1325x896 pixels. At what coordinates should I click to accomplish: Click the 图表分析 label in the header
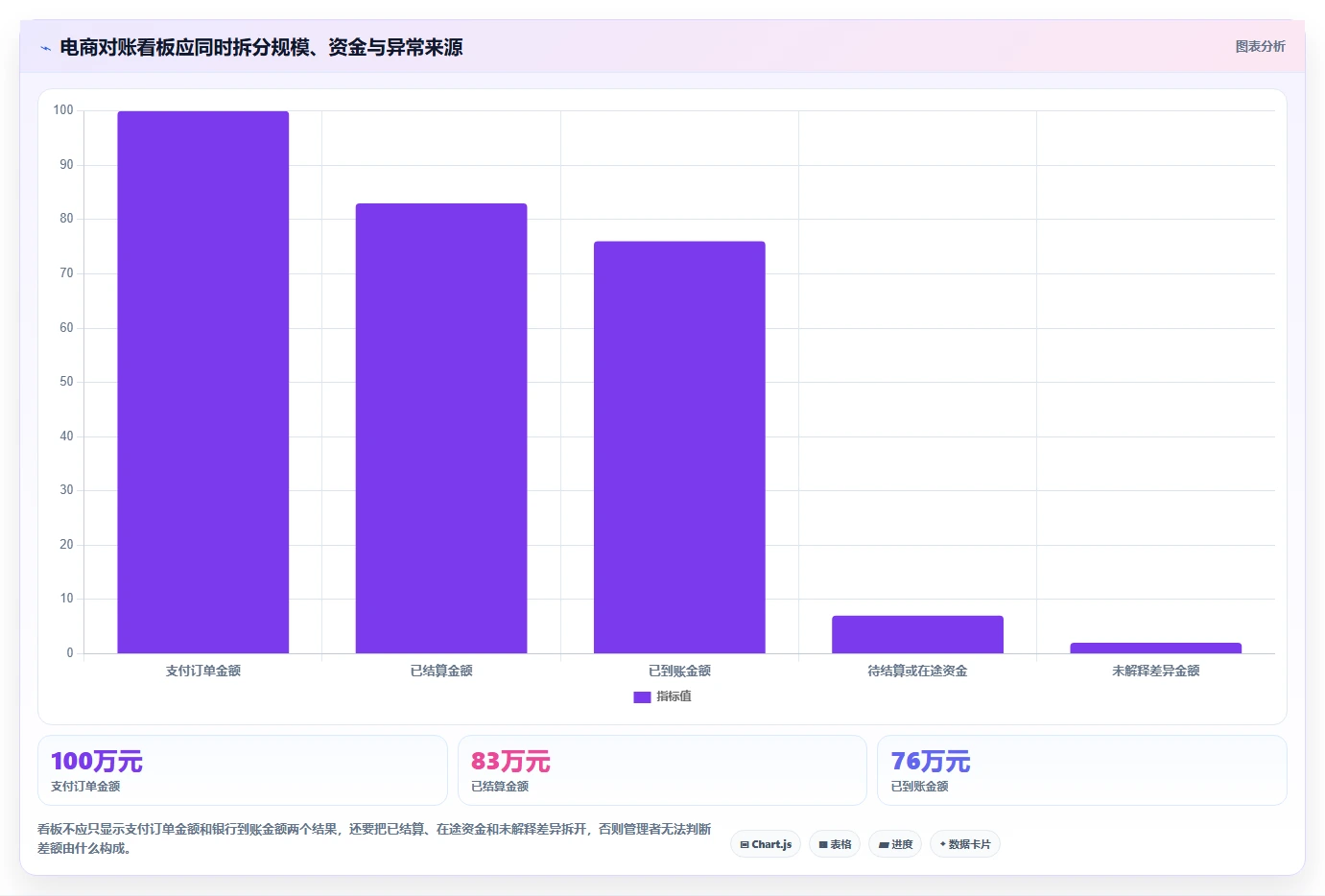point(1260,46)
